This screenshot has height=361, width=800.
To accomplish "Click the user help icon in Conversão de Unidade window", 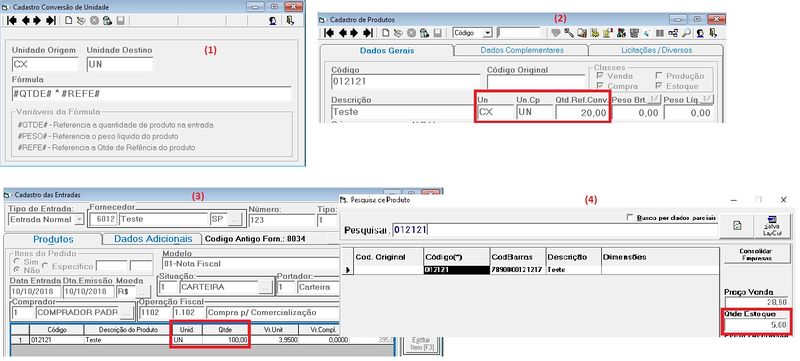I will pyautogui.click(x=273, y=21).
